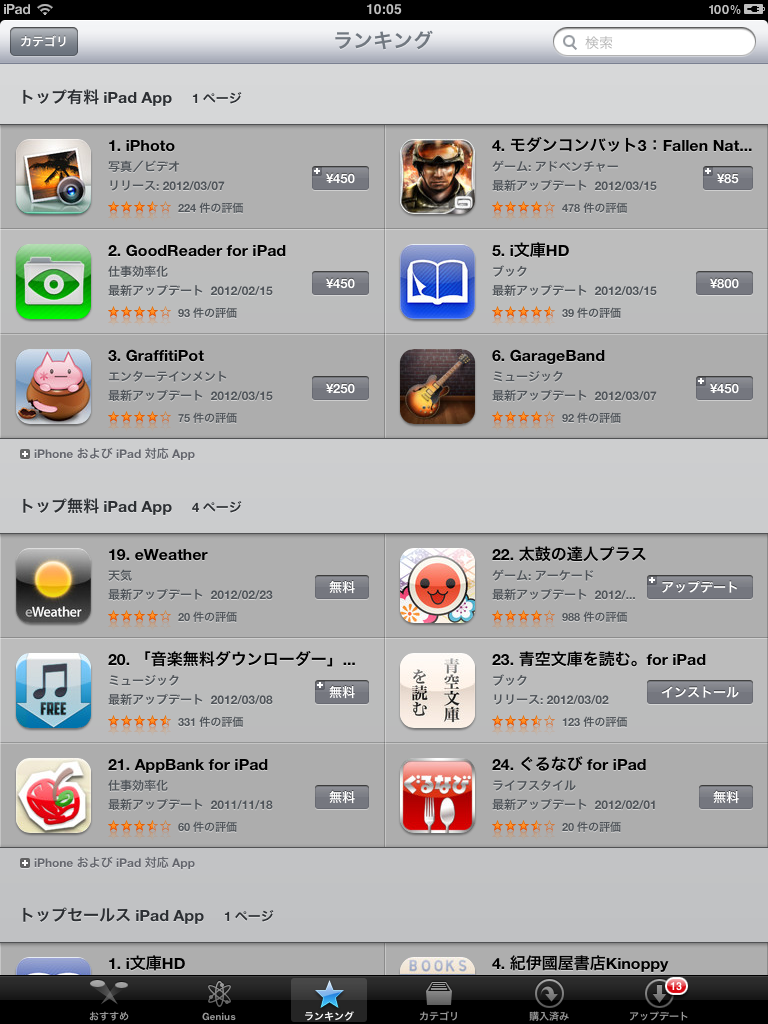Tap the ¥800 price button for i文庫HD
The image size is (768, 1024).
point(724,283)
